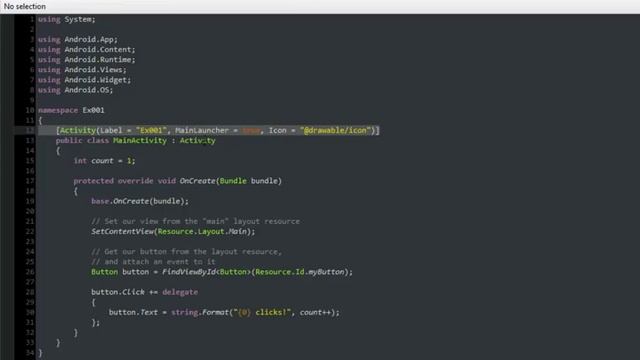Click the "button.Click += delegate" line
Screen dimensions: 640x360
pyautogui.click(x=144, y=292)
